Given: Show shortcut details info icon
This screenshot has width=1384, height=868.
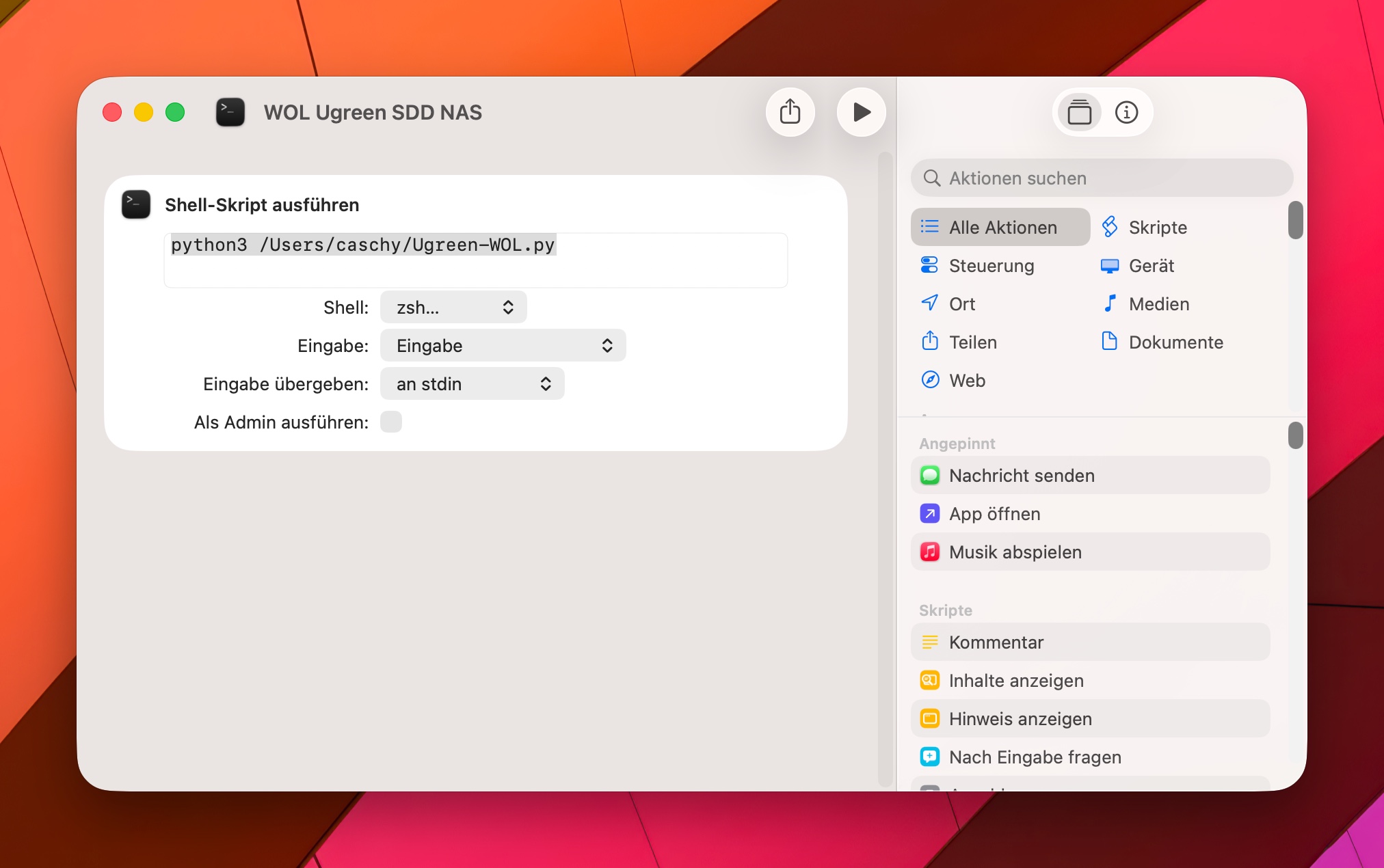Looking at the screenshot, I should coord(1126,112).
